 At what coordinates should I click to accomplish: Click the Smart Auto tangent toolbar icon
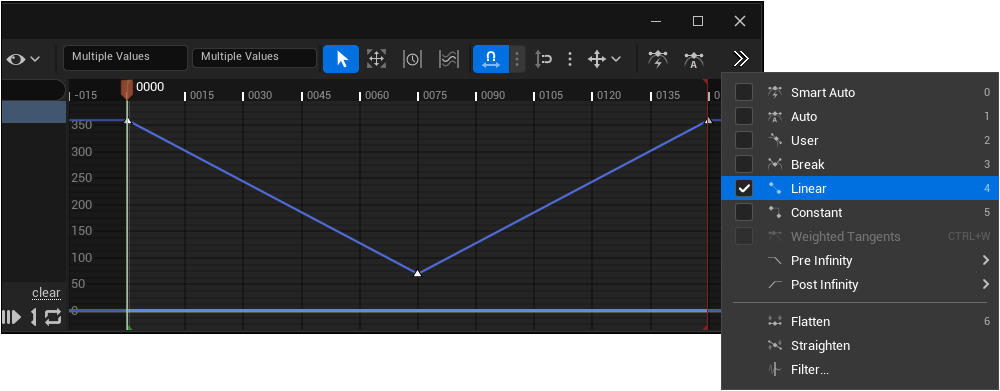(x=658, y=59)
